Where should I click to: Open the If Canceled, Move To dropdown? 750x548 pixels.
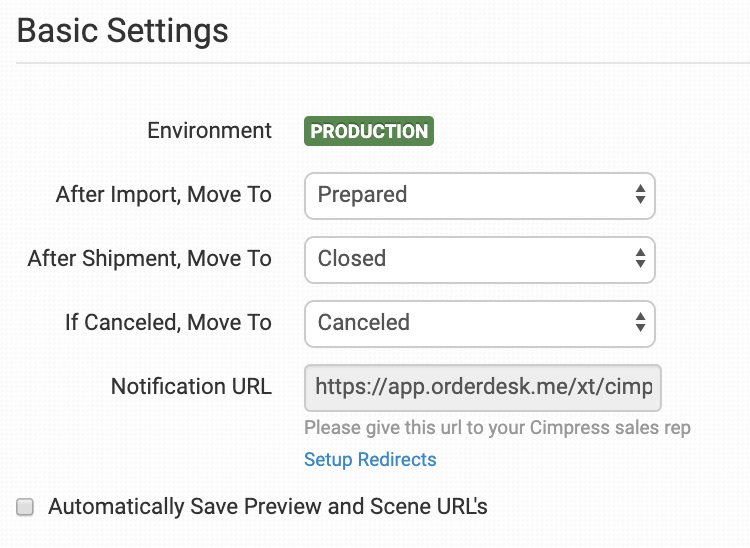479,323
